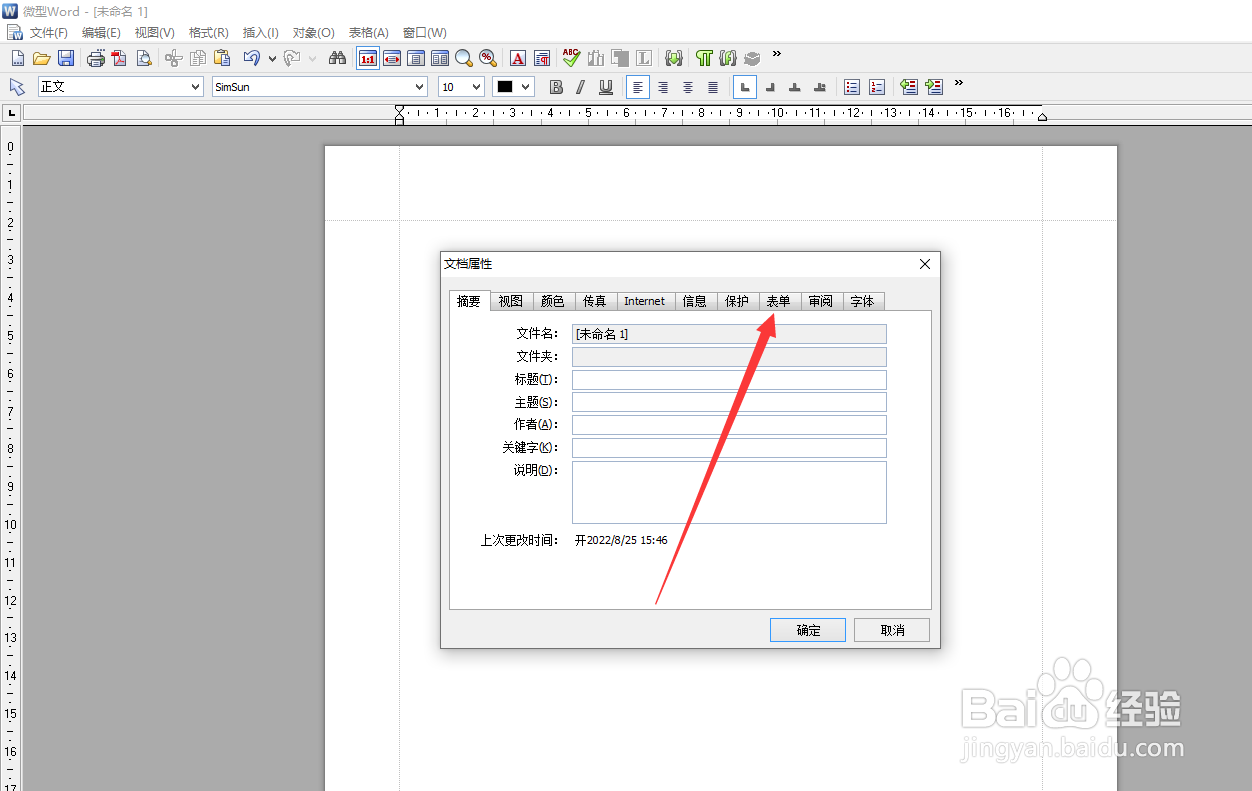Paste from clipboard icon

(x=222, y=58)
